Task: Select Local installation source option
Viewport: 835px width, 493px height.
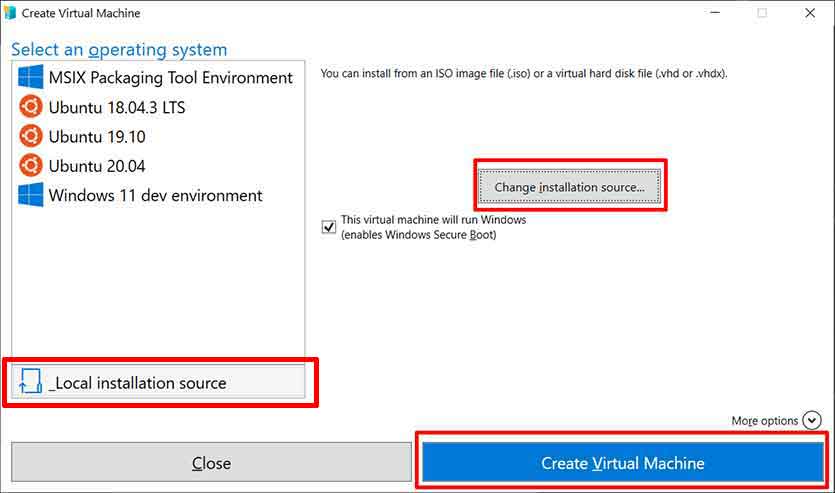Action: 158,382
